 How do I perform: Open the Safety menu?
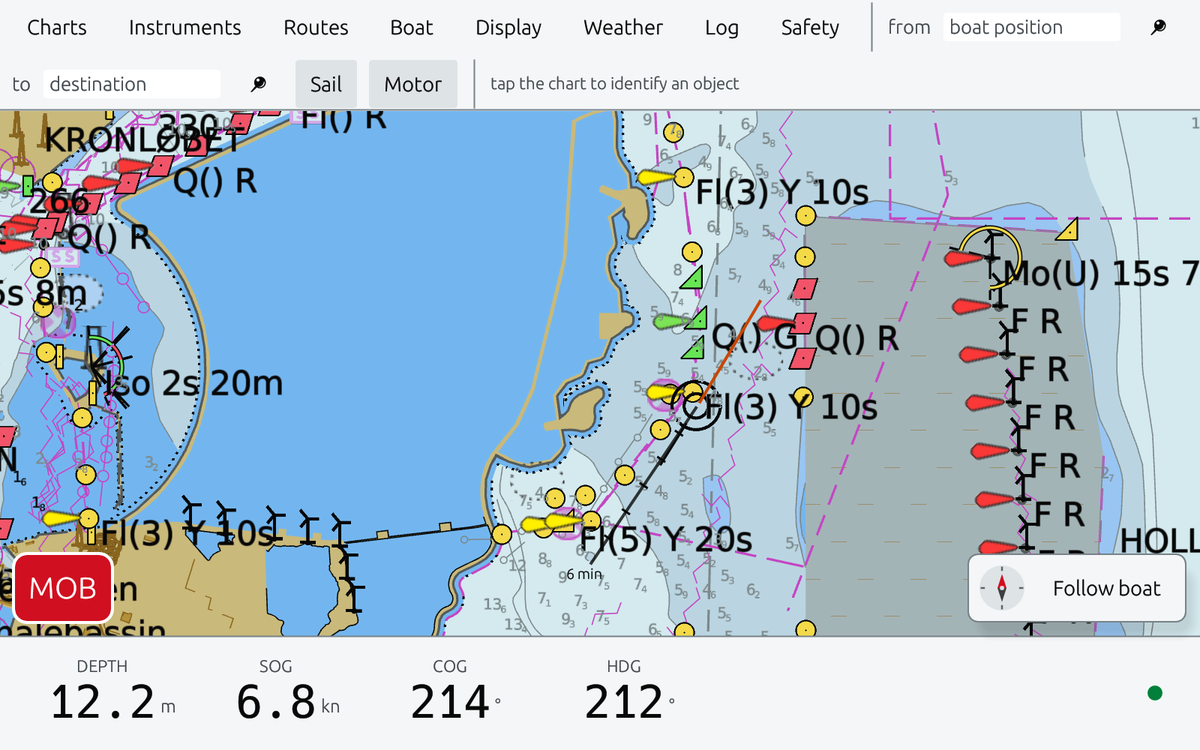click(x=810, y=28)
